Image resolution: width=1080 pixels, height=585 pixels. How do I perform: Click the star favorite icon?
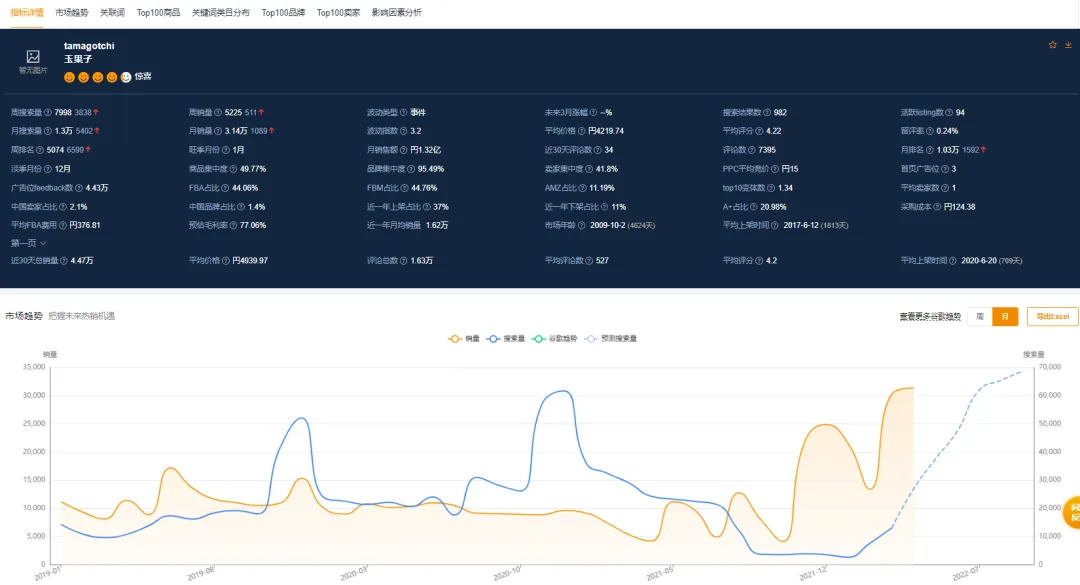pos(1052,45)
